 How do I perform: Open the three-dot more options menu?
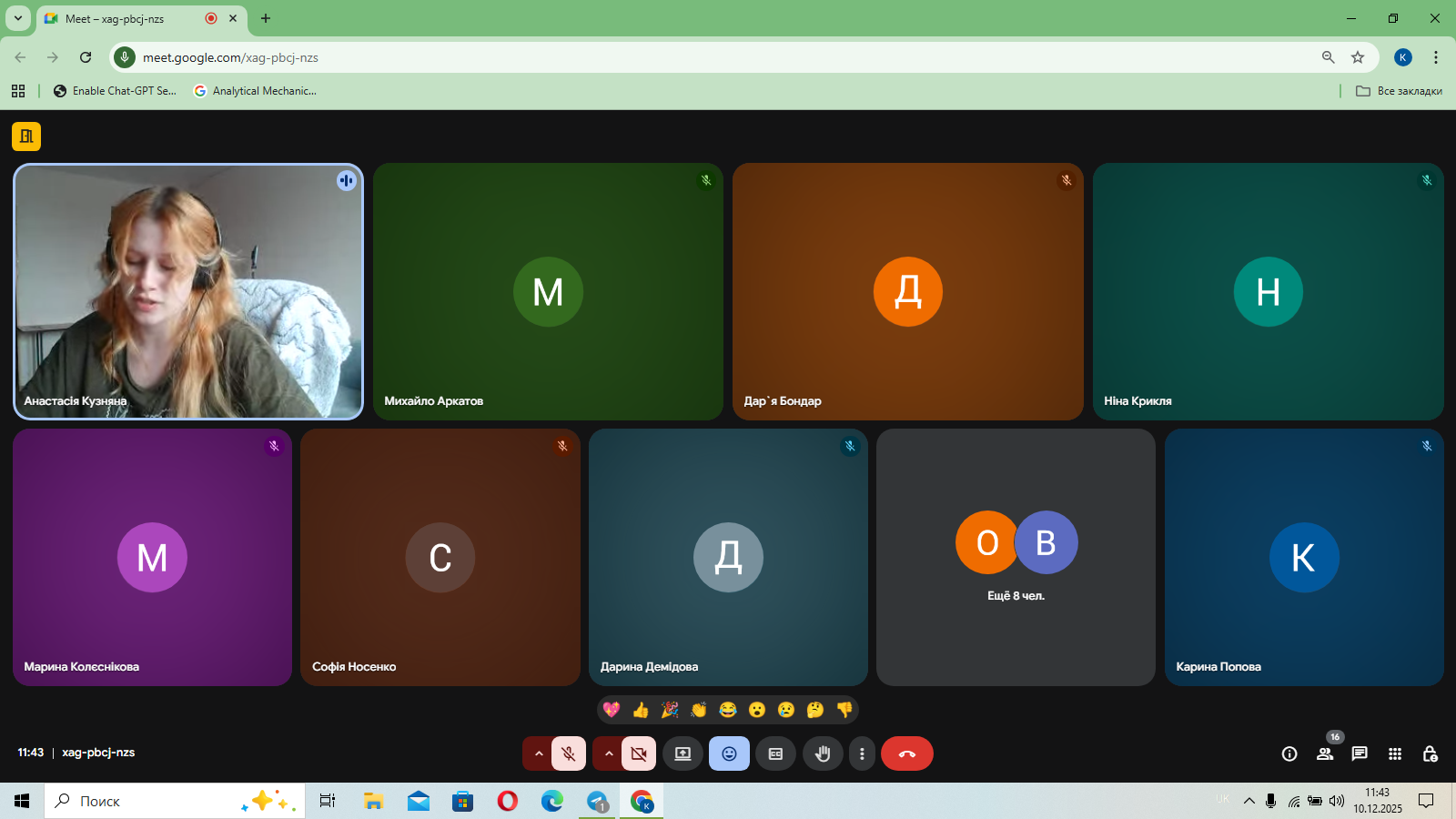pyautogui.click(x=862, y=753)
